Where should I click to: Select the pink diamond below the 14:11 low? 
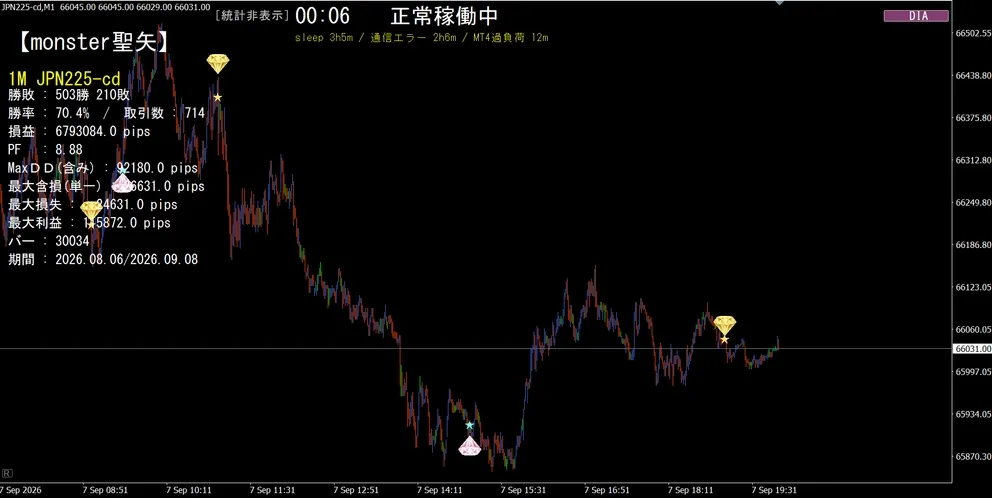pyautogui.click(x=470, y=446)
